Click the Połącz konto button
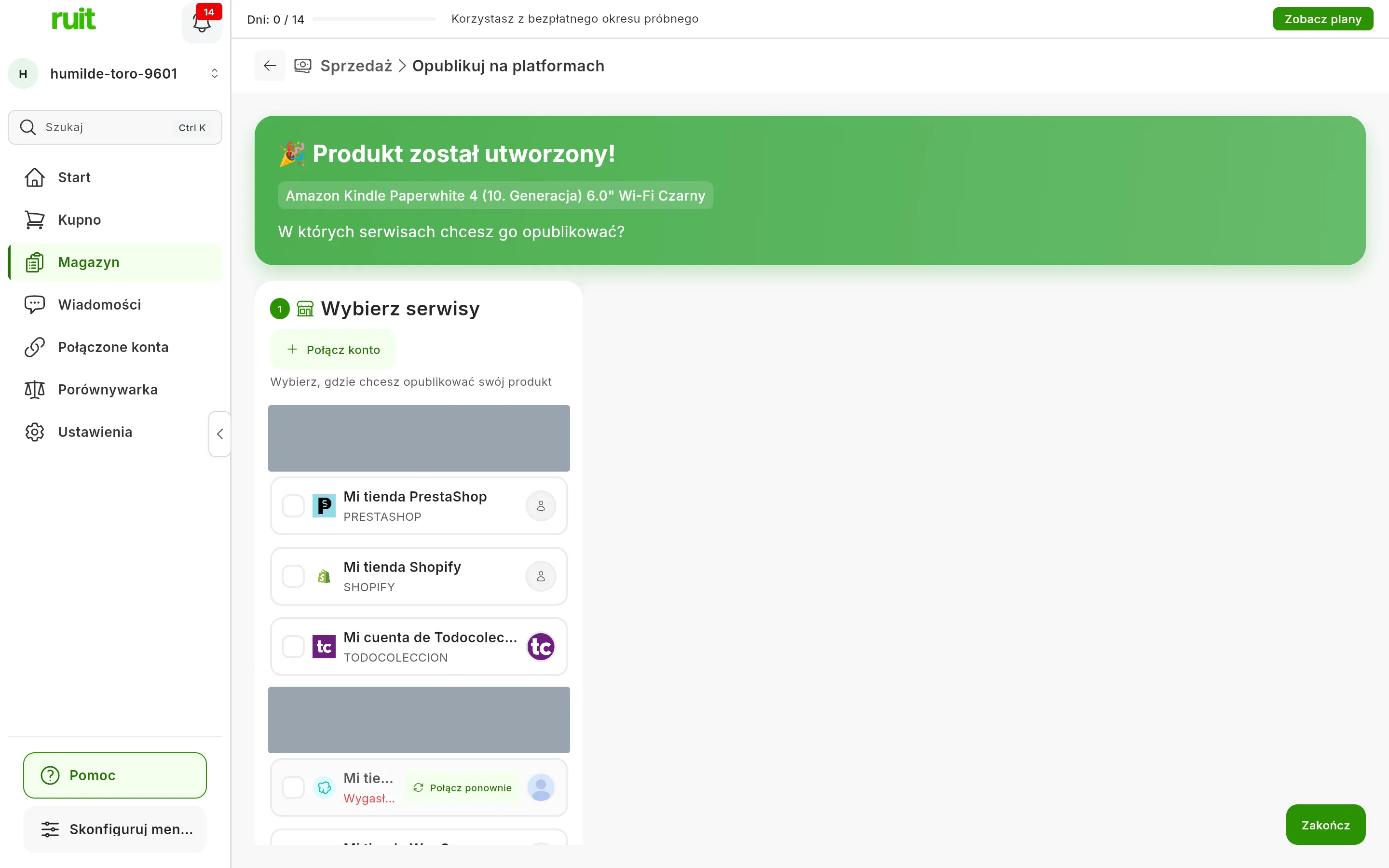The height and width of the screenshot is (868, 1389). point(333,349)
